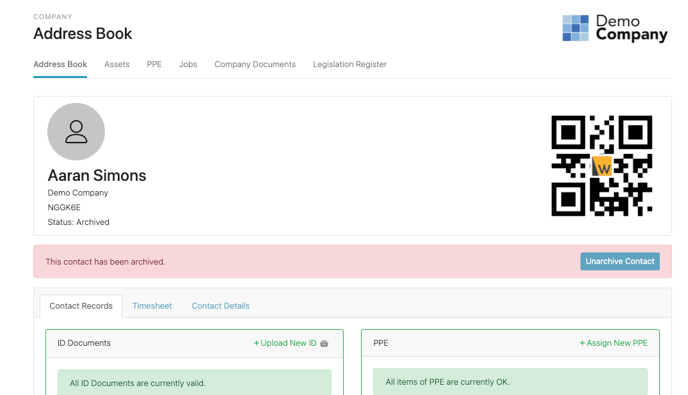Select the Contact Records tab
The width and height of the screenshot is (688, 395).
tap(81, 306)
